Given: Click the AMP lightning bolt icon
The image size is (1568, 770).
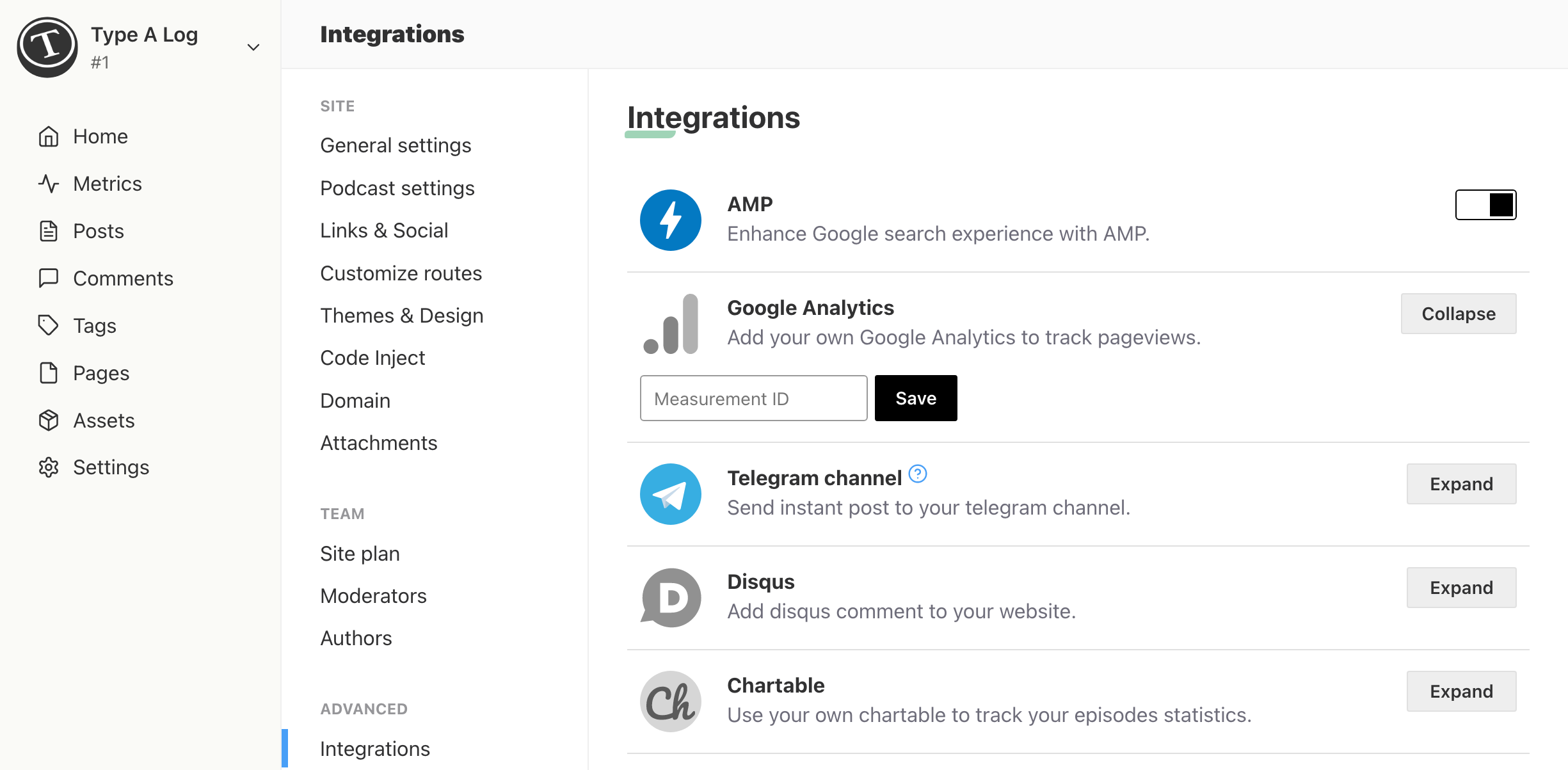Looking at the screenshot, I should click(671, 220).
